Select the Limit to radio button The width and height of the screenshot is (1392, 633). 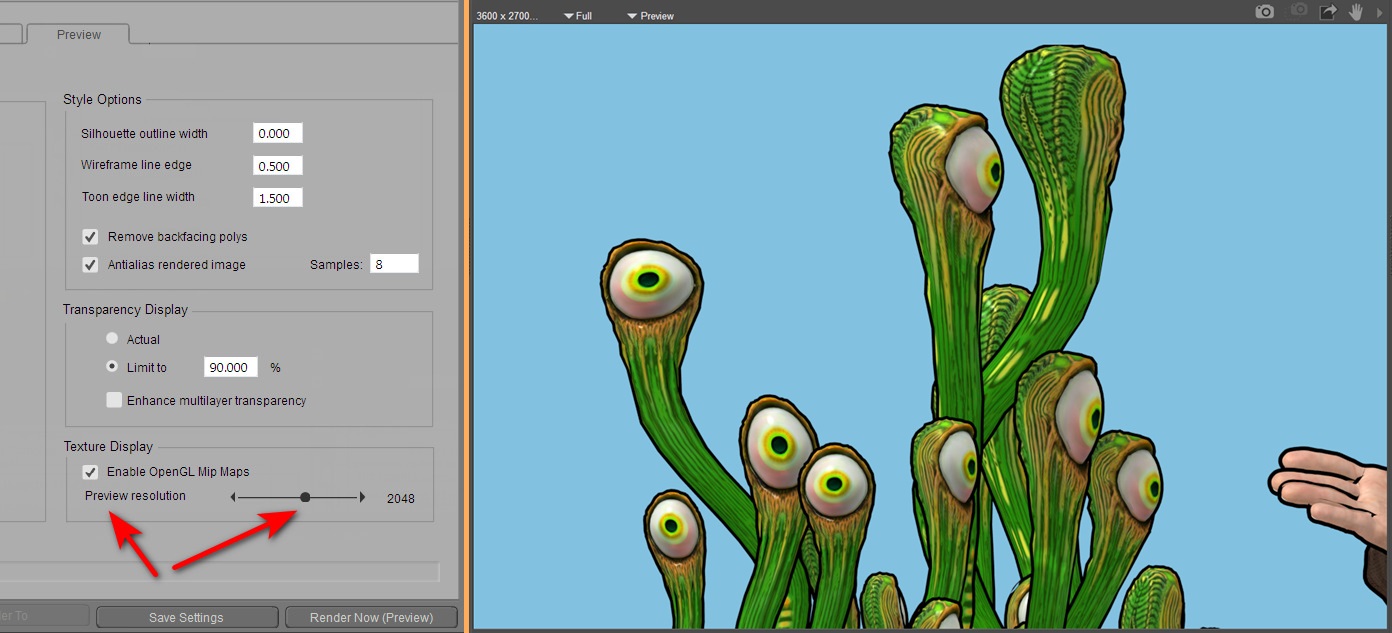112,367
